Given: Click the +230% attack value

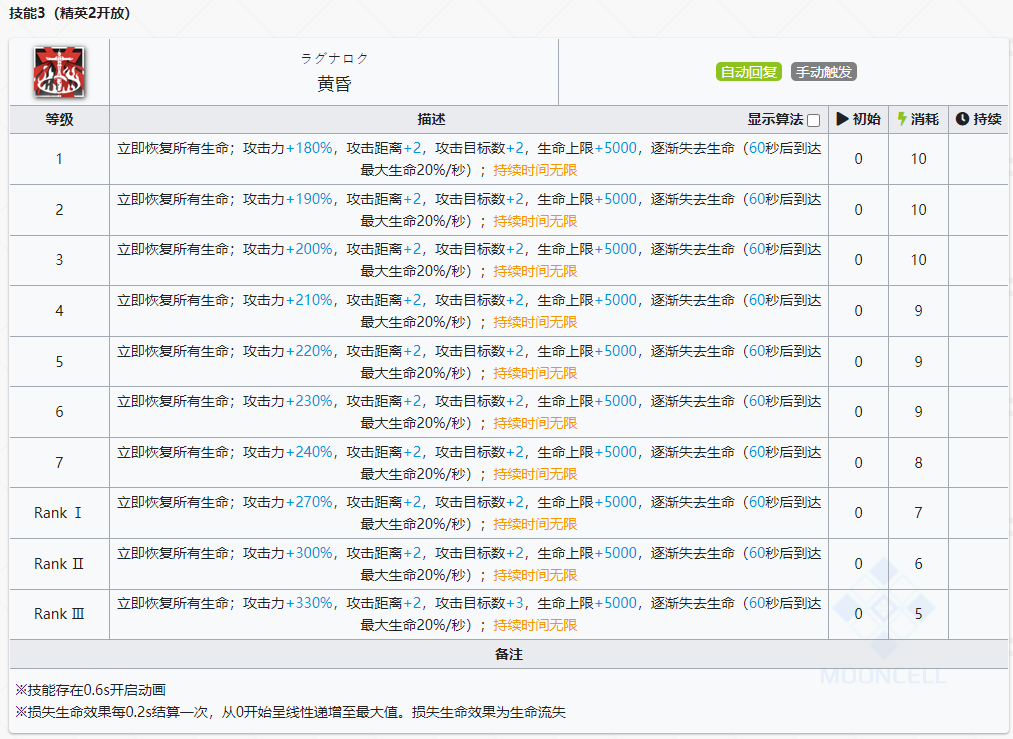Looking at the screenshot, I should point(309,401).
